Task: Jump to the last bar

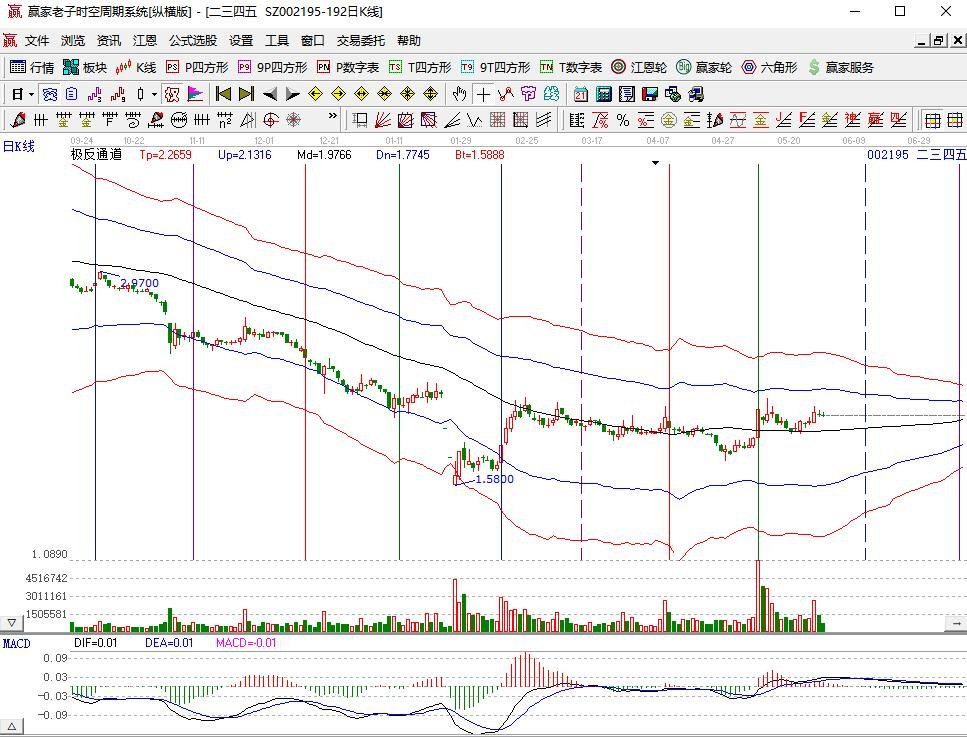Action: coord(246,94)
